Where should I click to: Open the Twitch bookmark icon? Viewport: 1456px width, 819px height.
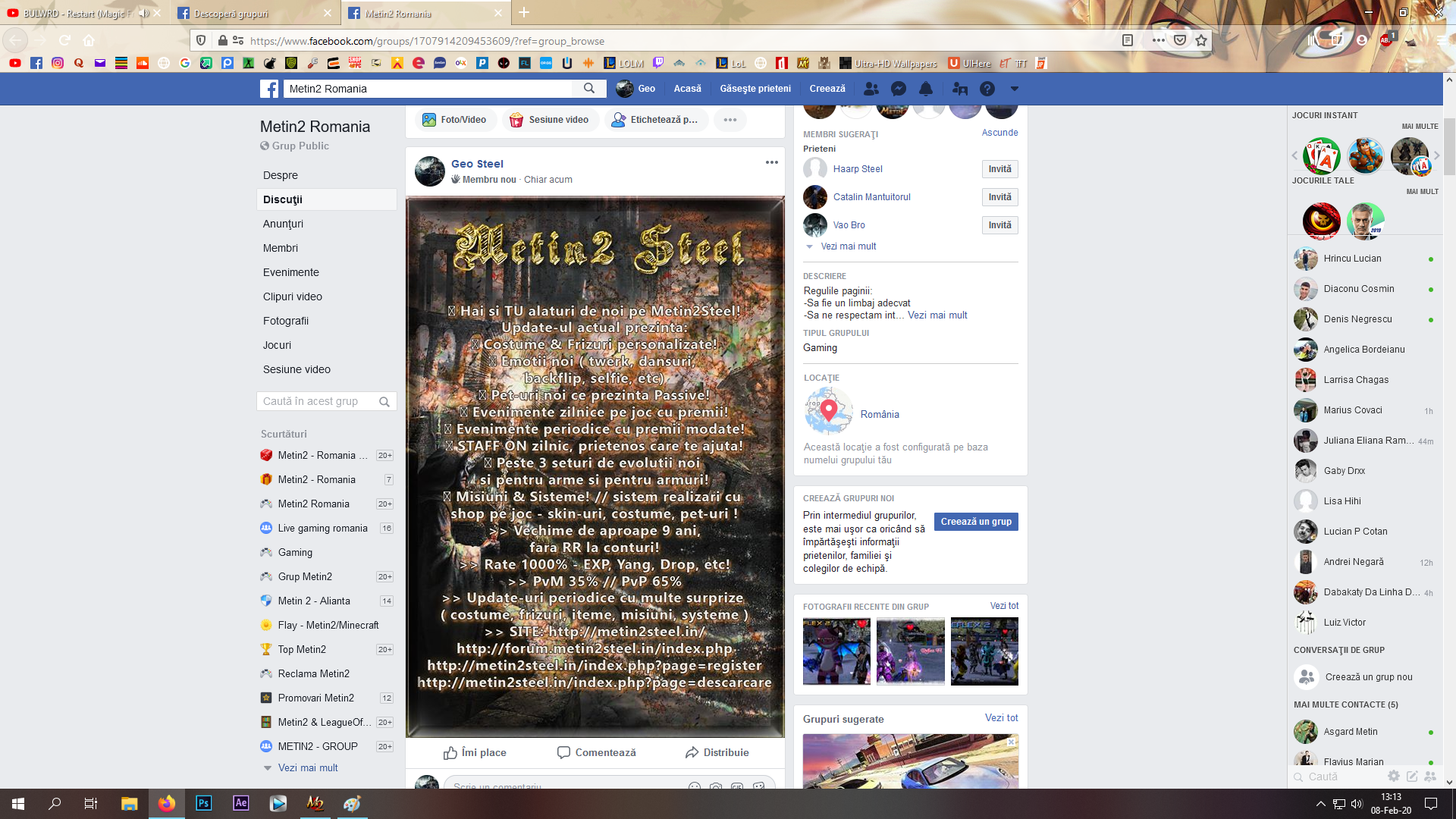658,63
